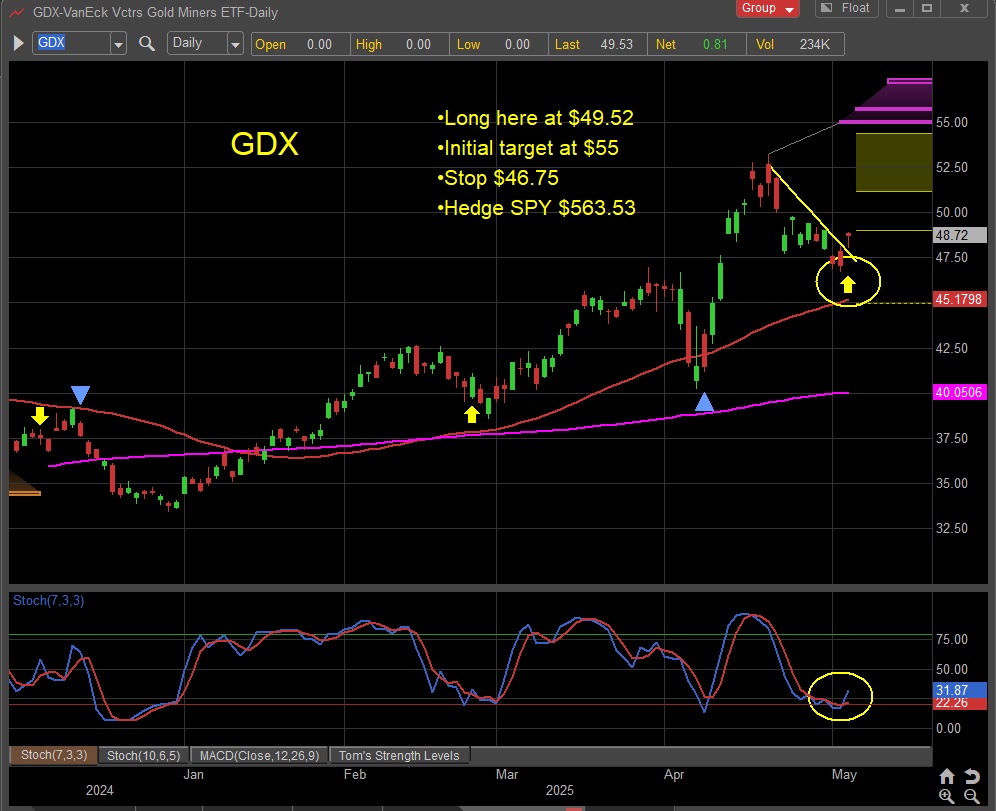Click the GDX symbol input field

point(71,43)
